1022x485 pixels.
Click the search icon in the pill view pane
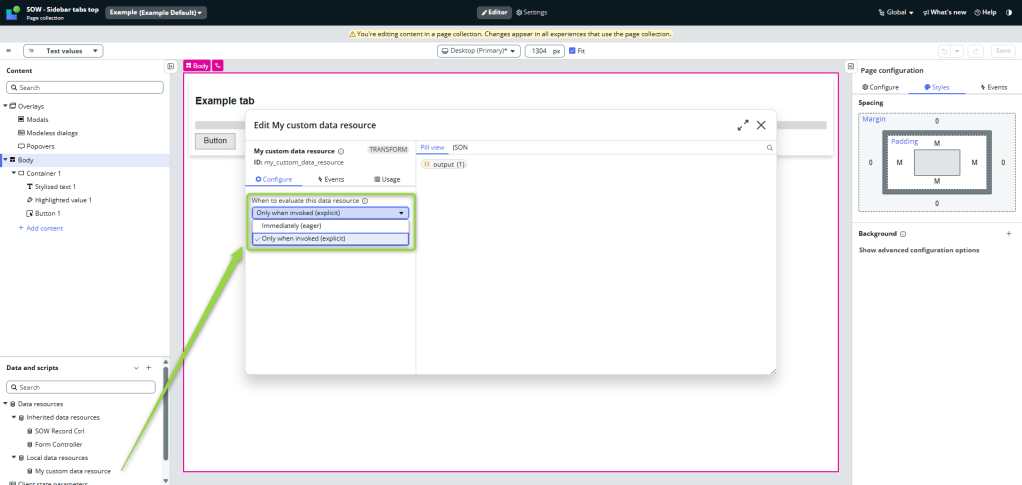pos(770,148)
